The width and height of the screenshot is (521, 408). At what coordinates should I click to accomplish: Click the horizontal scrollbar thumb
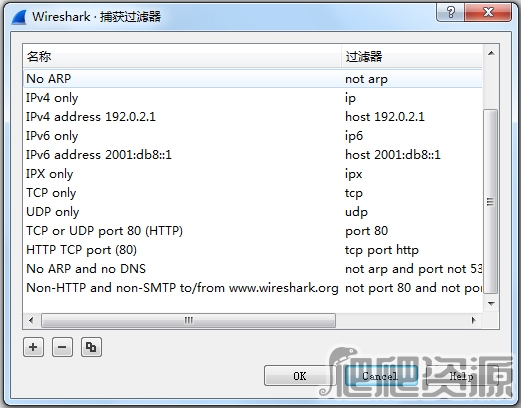coord(188,320)
